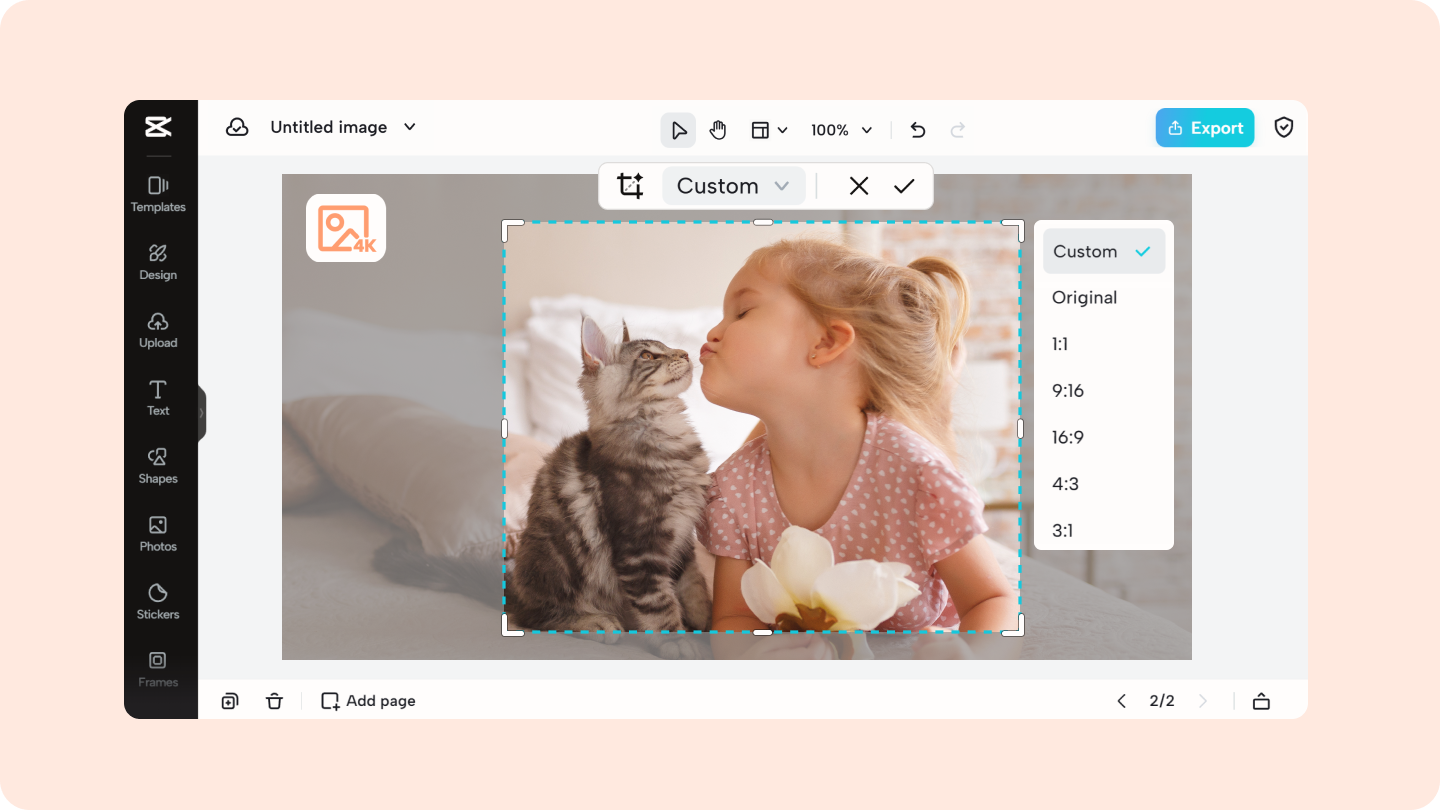This screenshot has height=810, width=1440.
Task: Click Add page button
Action: coord(368,701)
